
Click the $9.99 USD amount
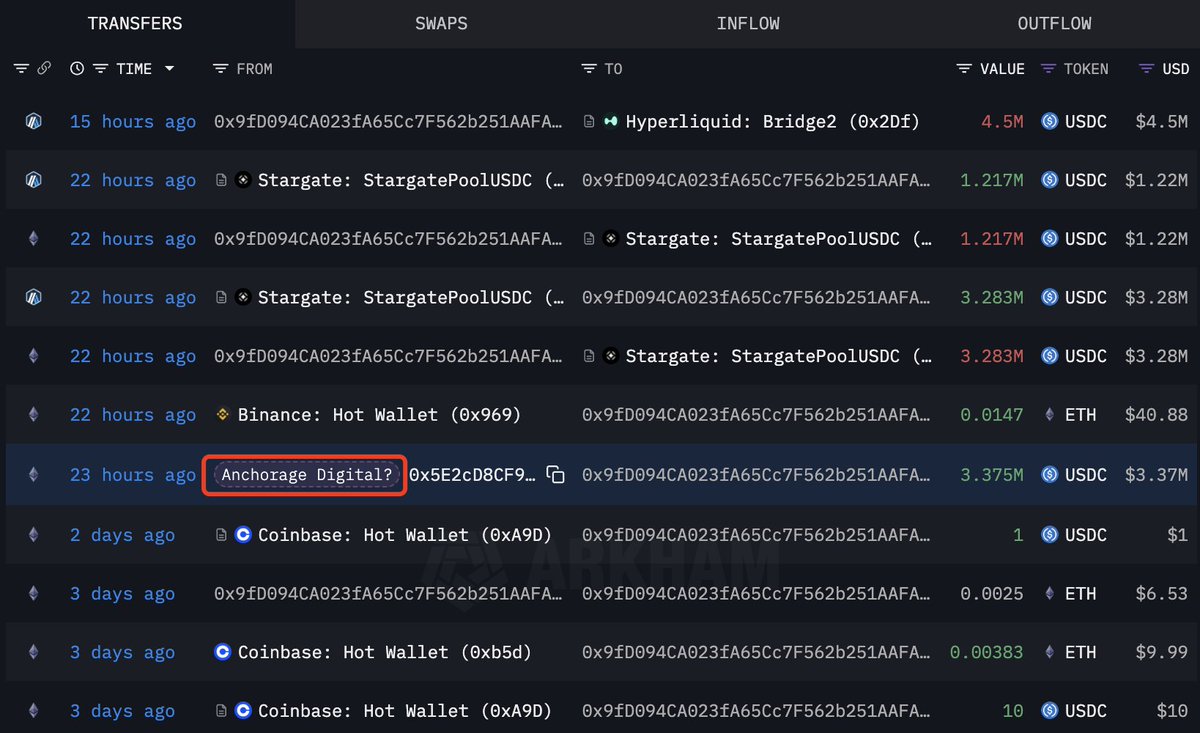(1161, 652)
